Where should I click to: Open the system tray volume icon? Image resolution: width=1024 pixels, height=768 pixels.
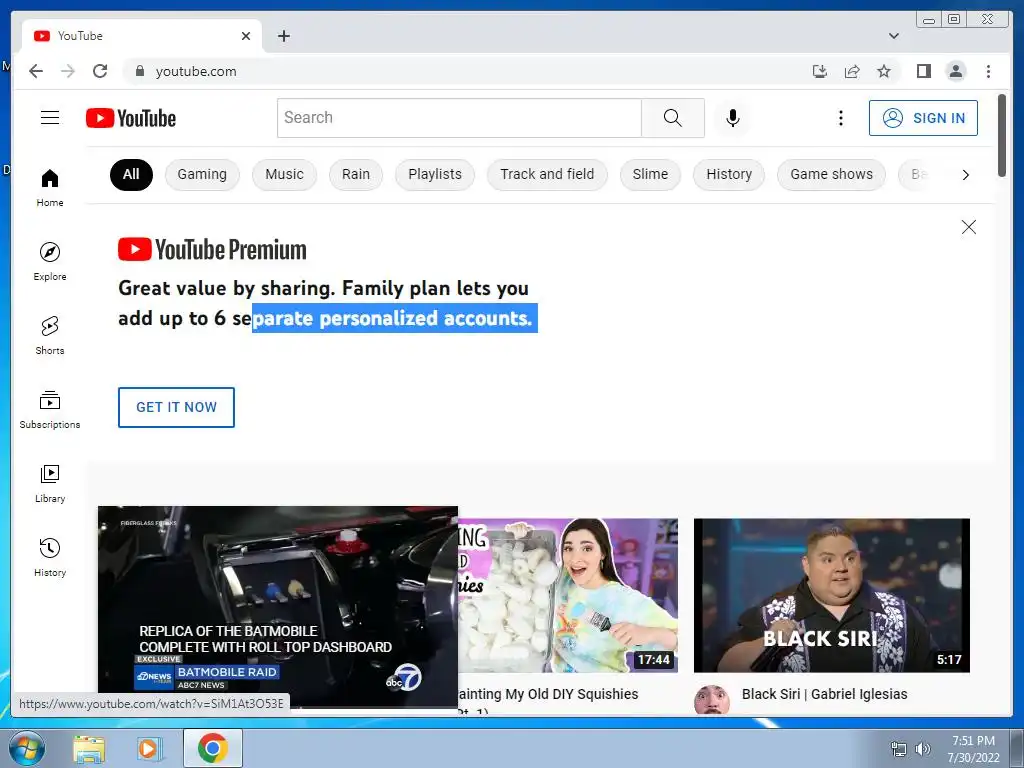(922, 749)
